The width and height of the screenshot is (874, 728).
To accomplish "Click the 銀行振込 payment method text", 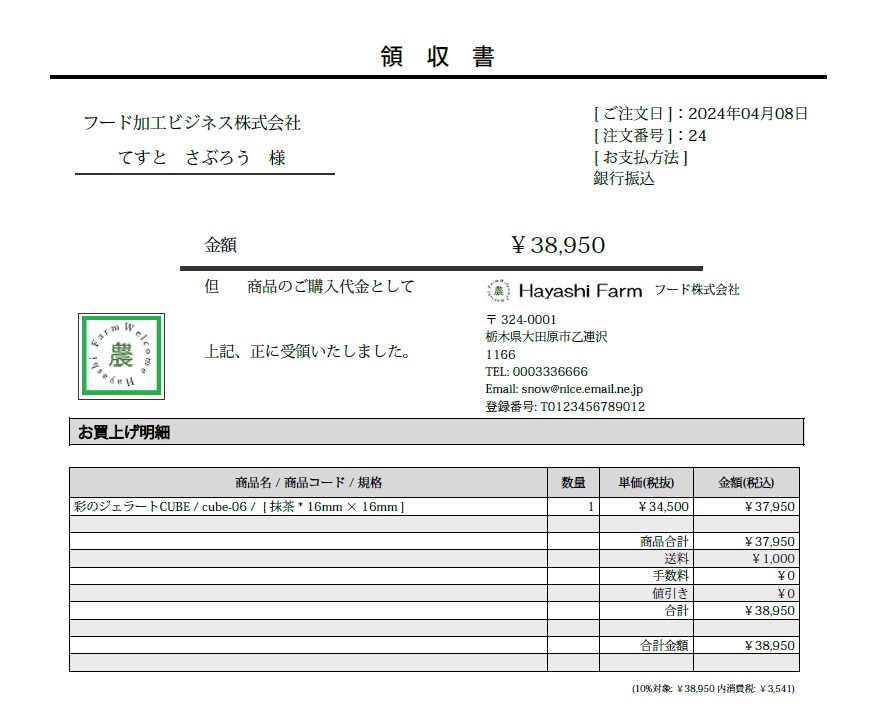I will (x=624, y=178).
